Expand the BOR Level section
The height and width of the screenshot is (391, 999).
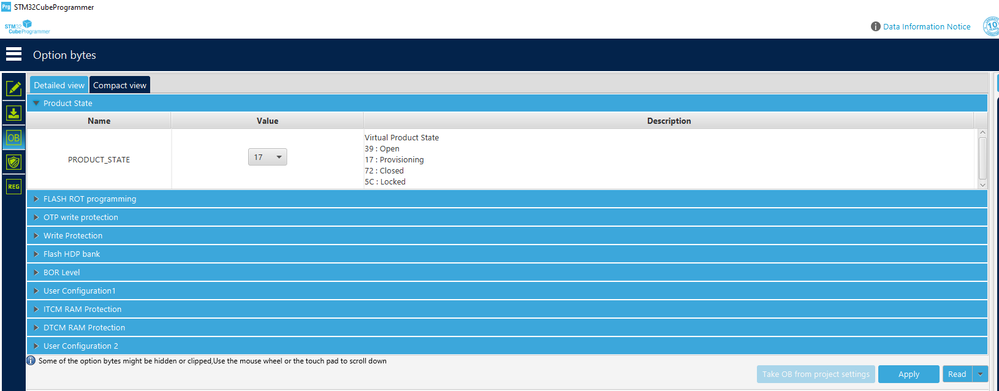[507, 272]
